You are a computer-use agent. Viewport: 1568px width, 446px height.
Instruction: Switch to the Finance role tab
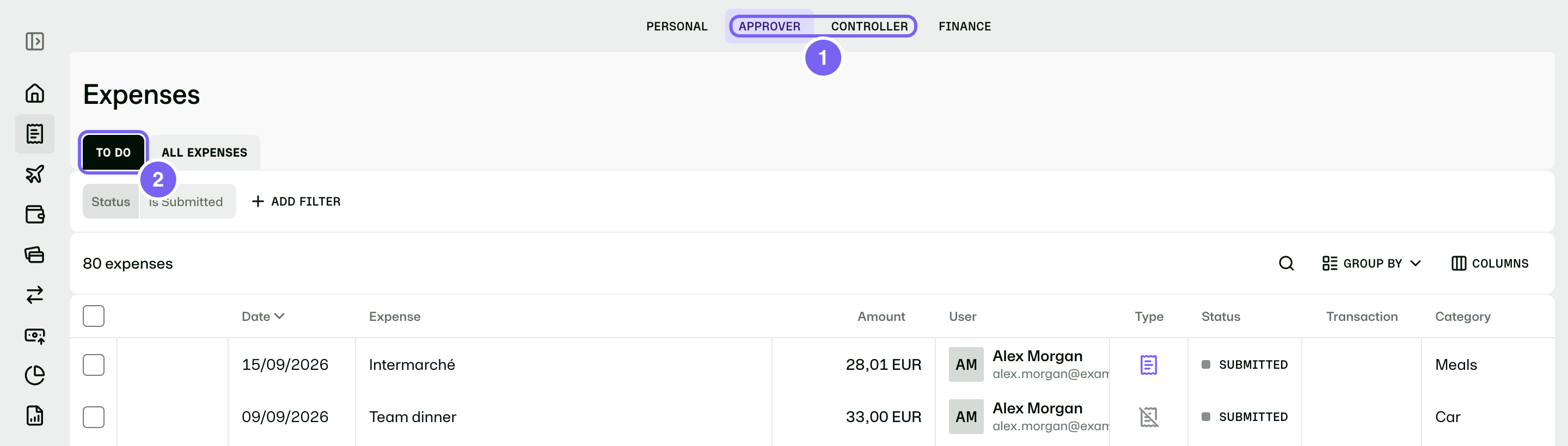click(x=965, y=26)
